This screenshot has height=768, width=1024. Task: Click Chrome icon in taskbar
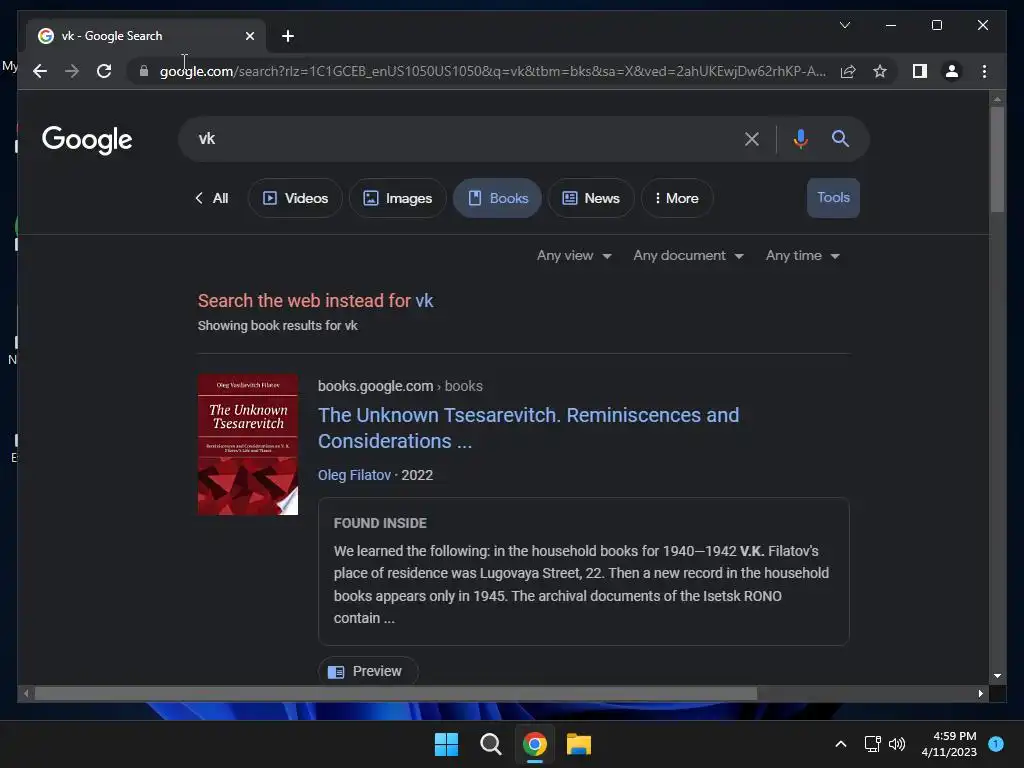click(x=535, y=744)
